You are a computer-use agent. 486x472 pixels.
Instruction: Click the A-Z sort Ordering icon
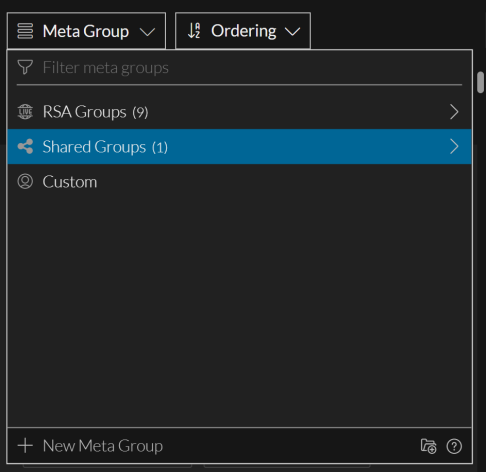click(x=194, y=31)
